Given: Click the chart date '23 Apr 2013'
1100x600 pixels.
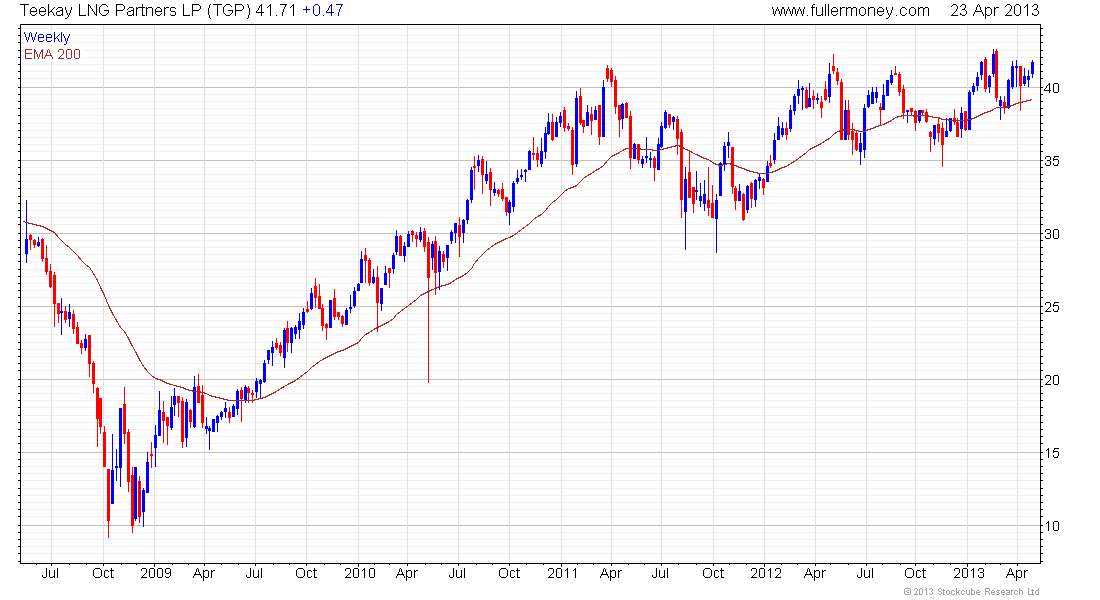Looking at the screenshot, I should click(x=995, y=11).
